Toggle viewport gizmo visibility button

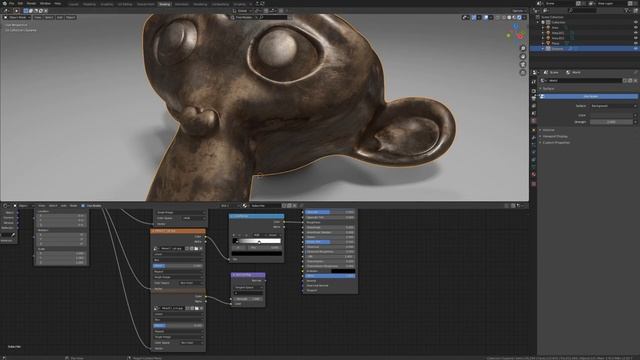coord(473,18)
